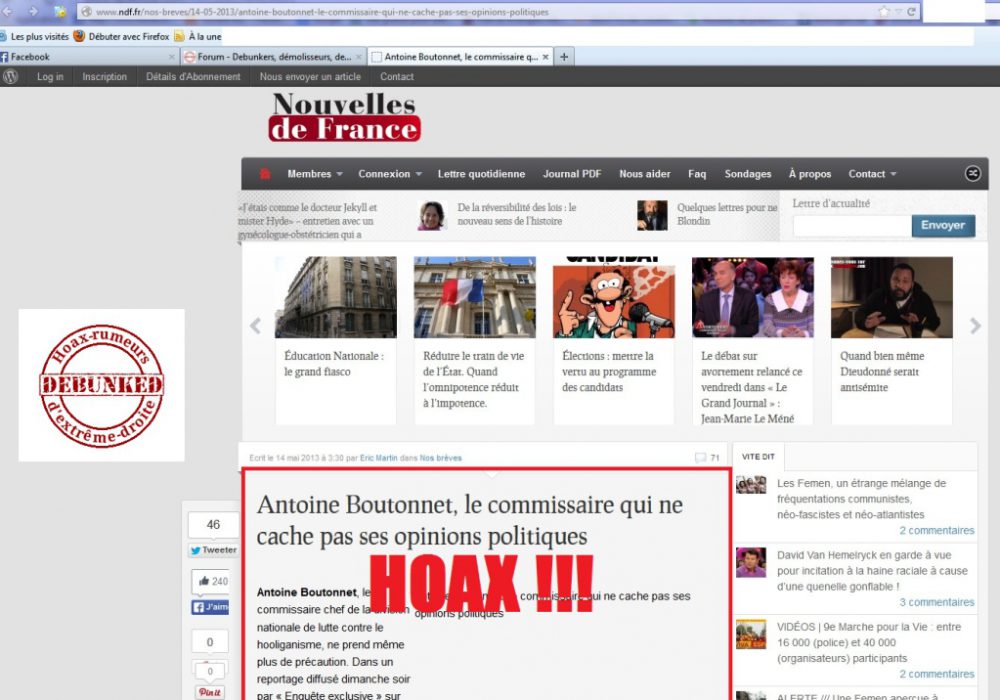Open De la réversibilité des lois headline
This screenshot has height=700, width=1000.
pyautogui.click(x=517, y=214)
